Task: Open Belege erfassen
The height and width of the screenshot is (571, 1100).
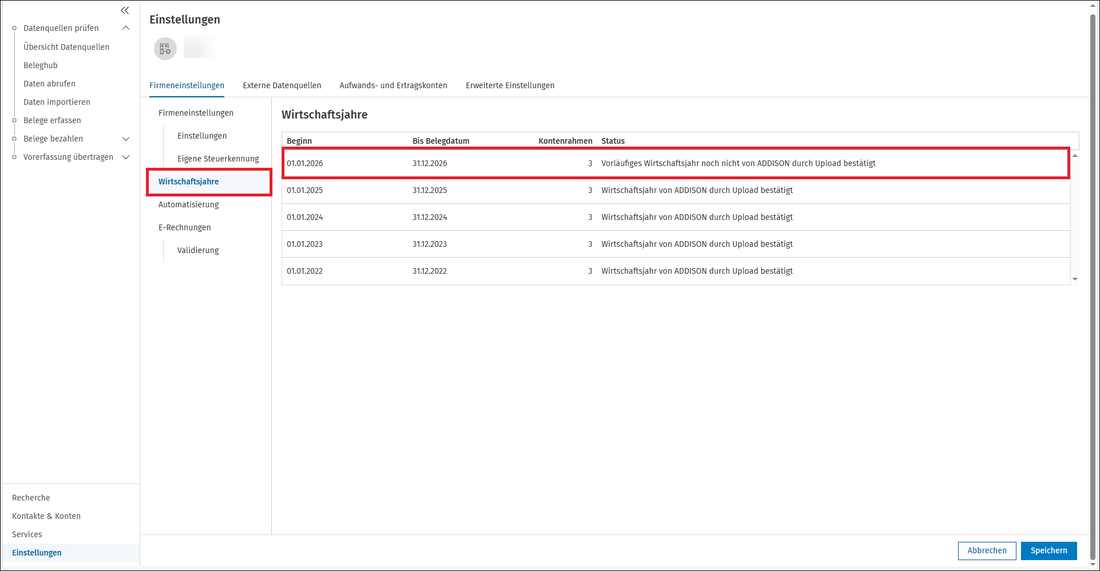Action: (52, 120)
